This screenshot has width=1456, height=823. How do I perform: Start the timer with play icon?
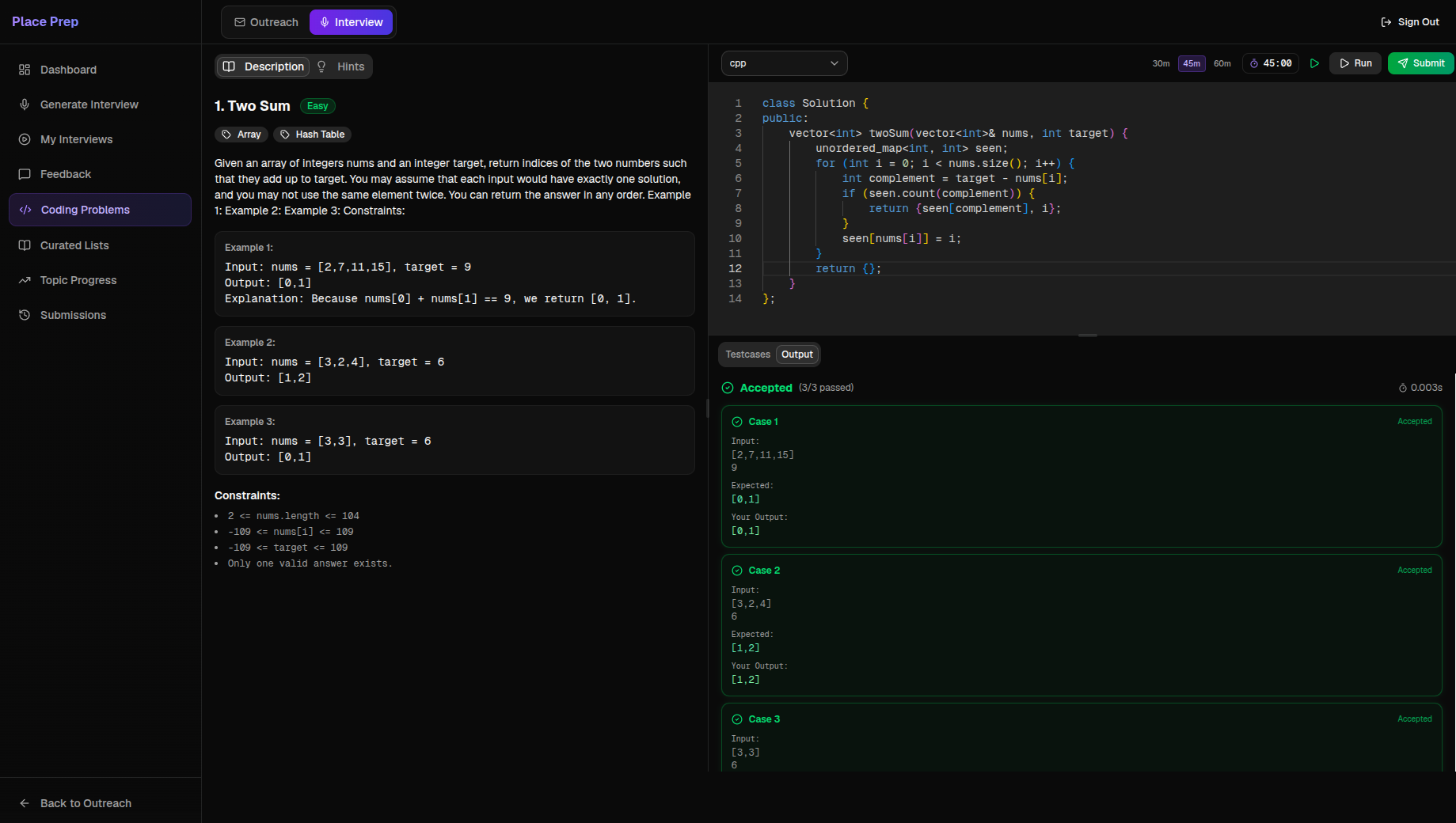1314,63
